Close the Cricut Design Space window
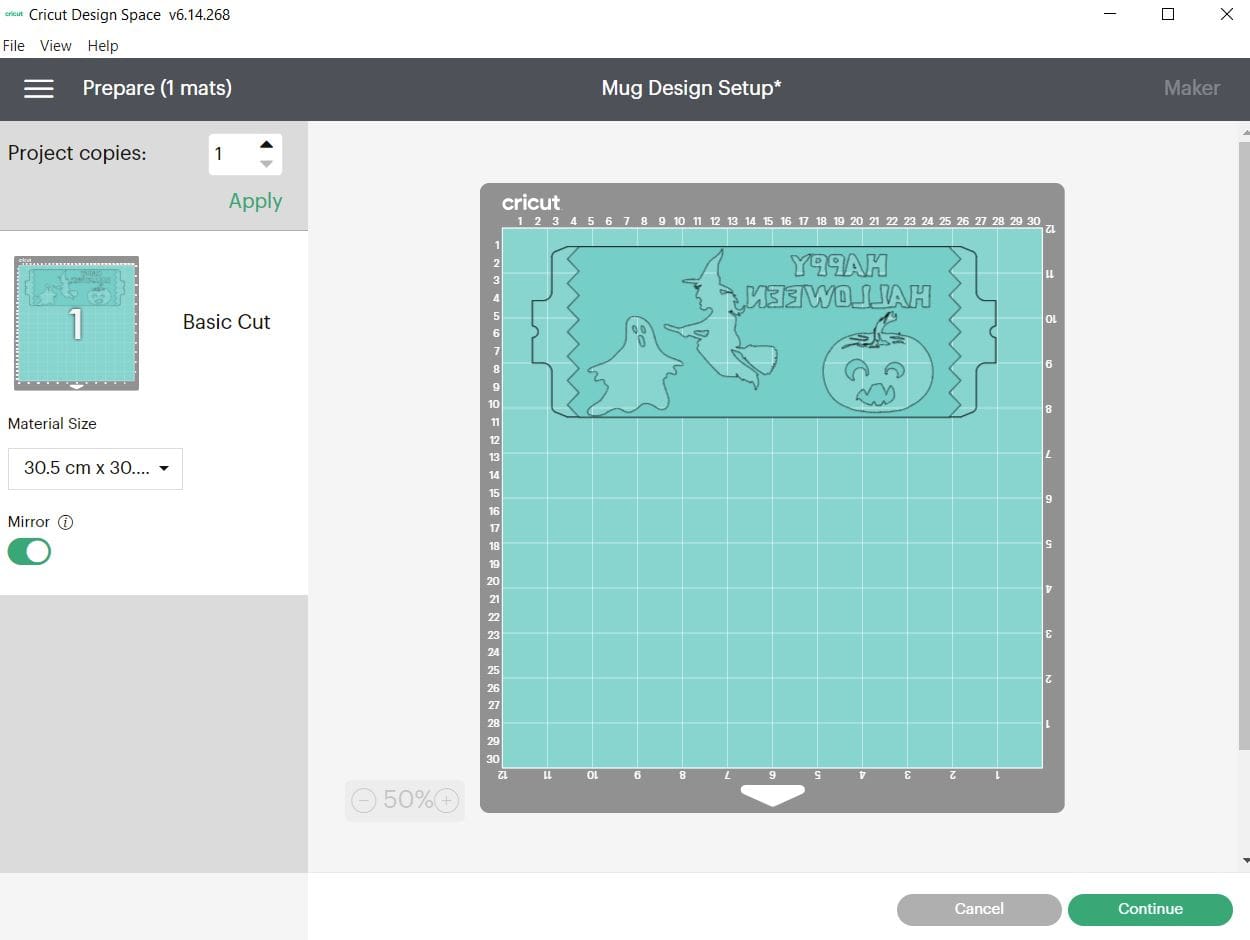This screenshot has height=940, width=1250. [x=1227, y=15]
